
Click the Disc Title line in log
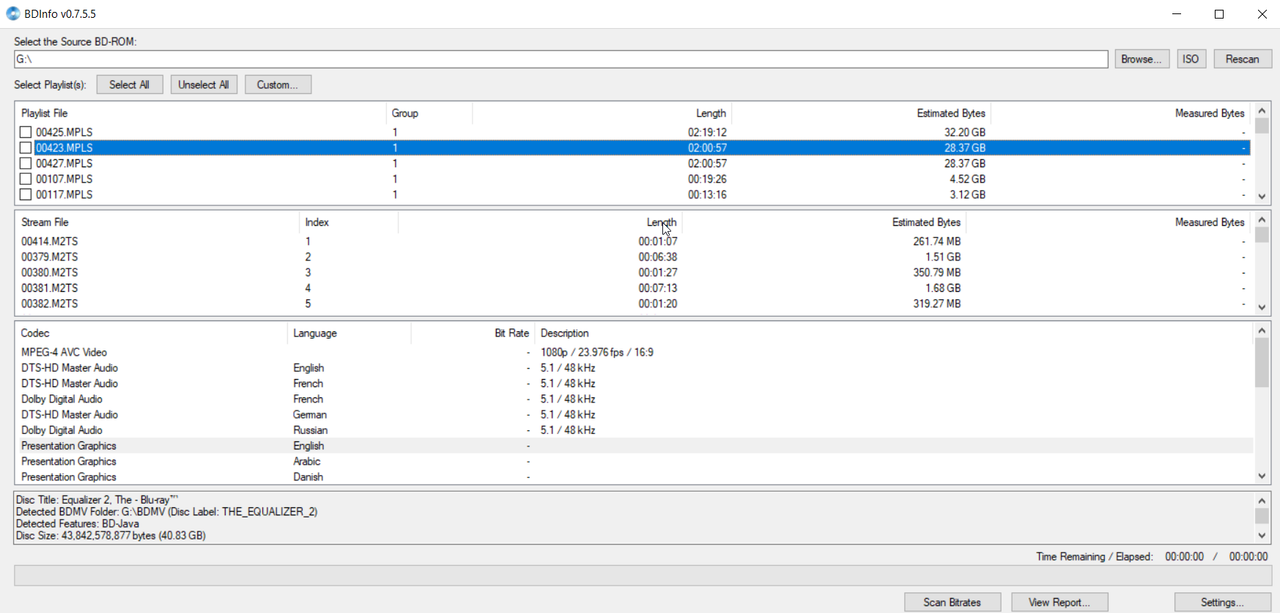point(97,499)
